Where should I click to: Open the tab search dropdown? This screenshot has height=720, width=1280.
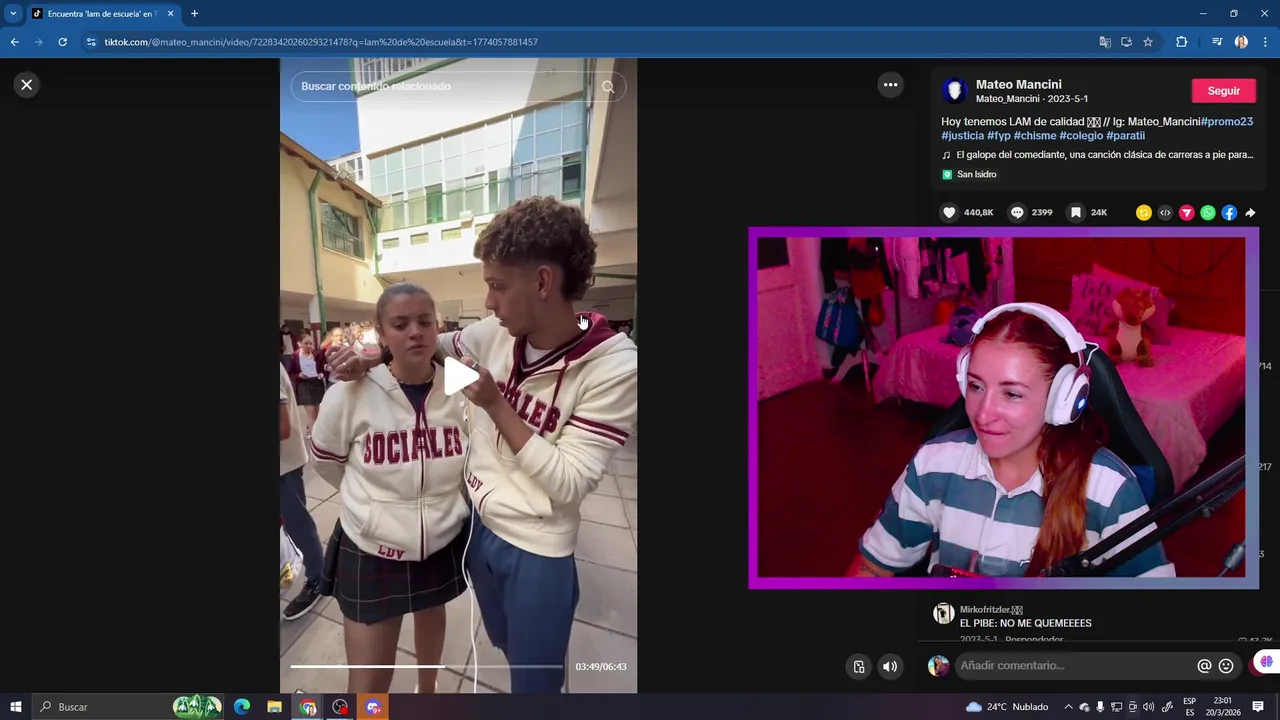13,14
